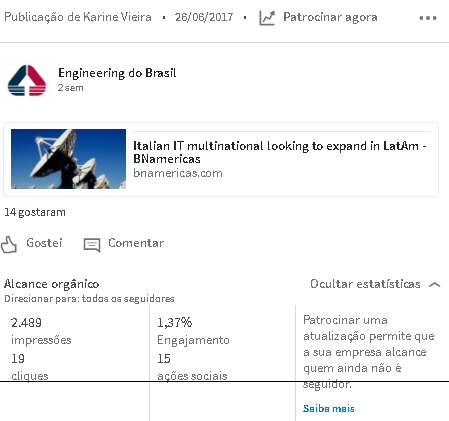Click the Engineering do Brasil logo

(27, 80)
